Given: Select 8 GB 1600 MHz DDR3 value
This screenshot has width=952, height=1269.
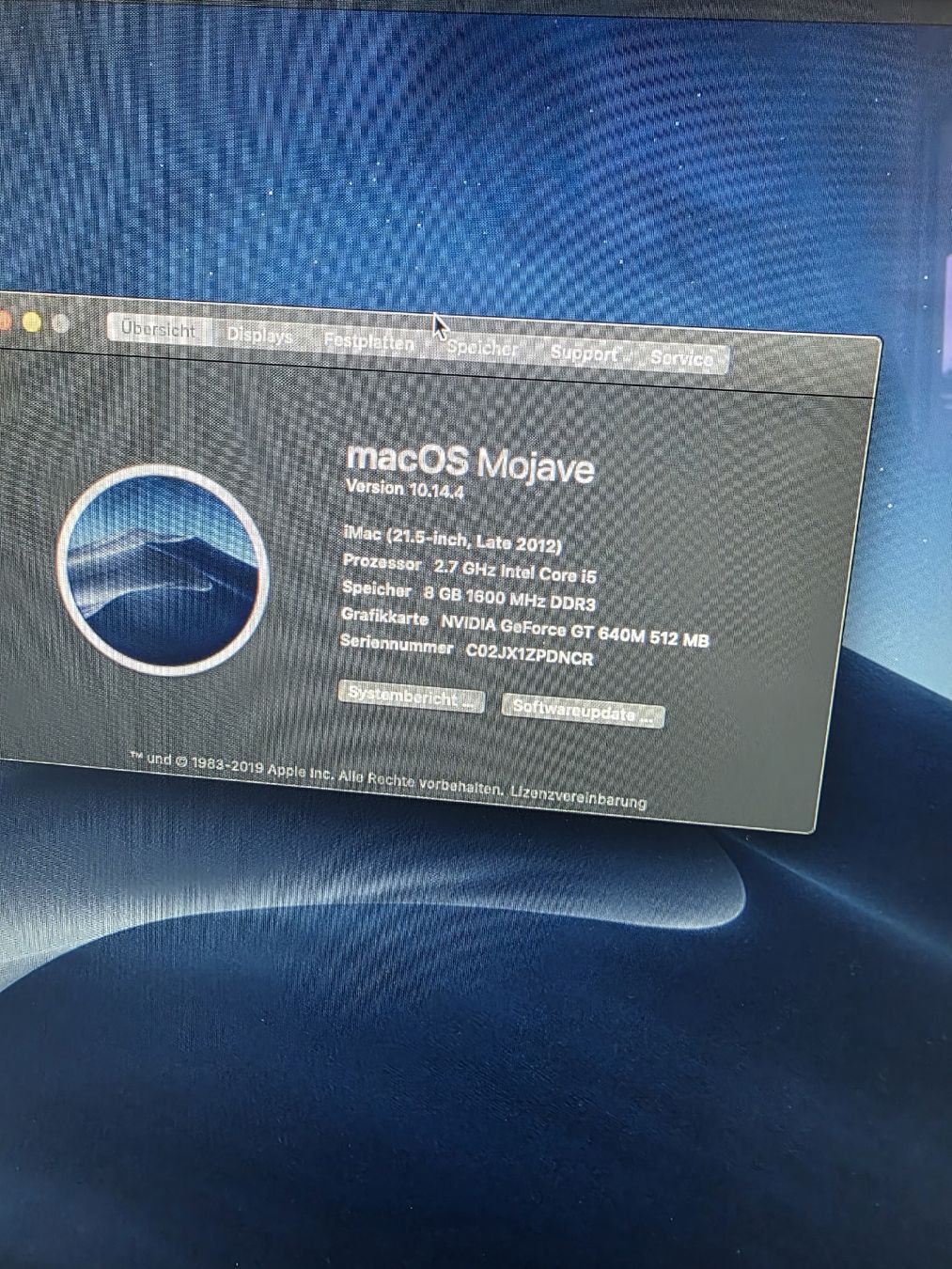Looking at the screenshot, I should pos(509,599).
